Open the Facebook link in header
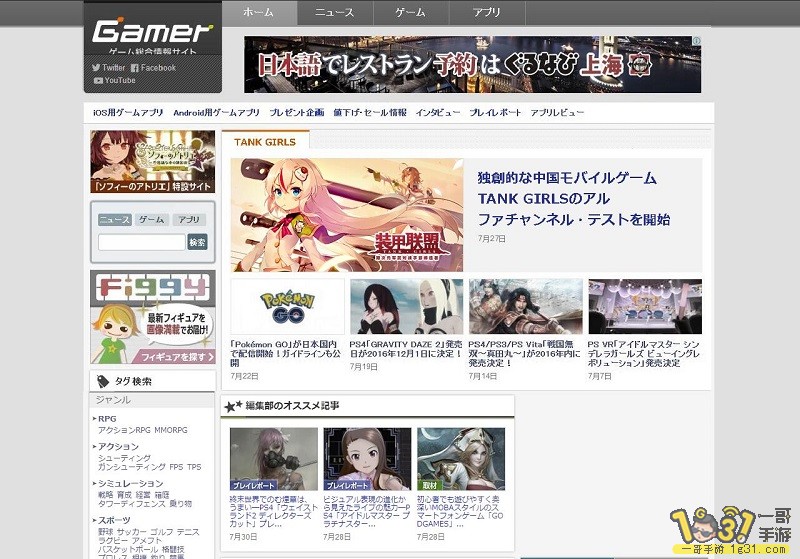This screenshot has width=800, height=559. [x=153, y=67]
